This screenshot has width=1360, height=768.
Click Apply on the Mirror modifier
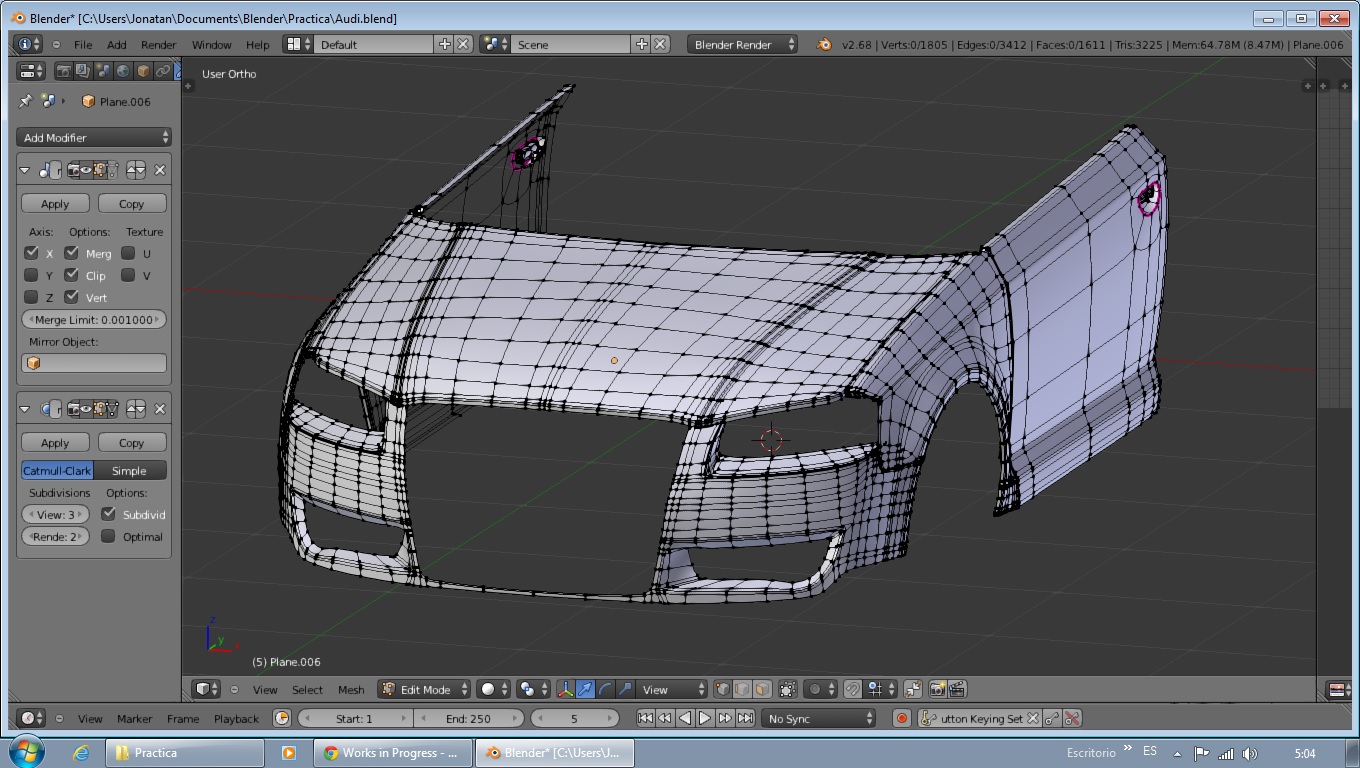click(x=55, y=204)
